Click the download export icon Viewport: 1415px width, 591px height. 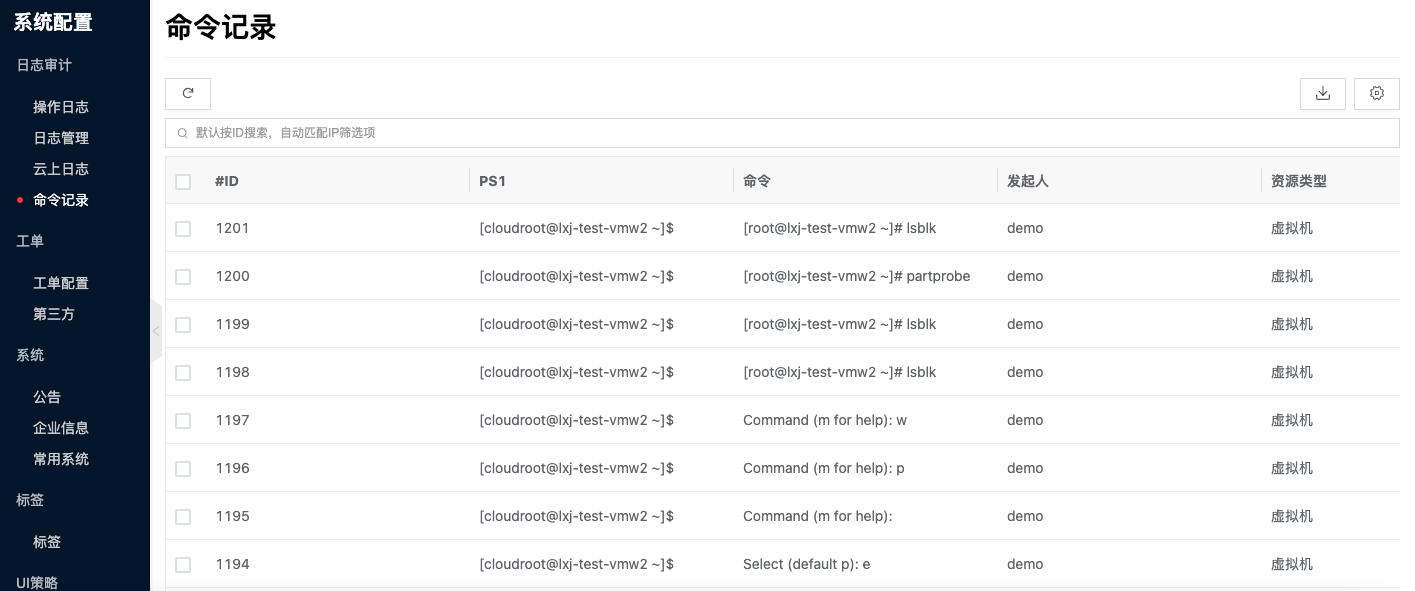(1323, 93)
